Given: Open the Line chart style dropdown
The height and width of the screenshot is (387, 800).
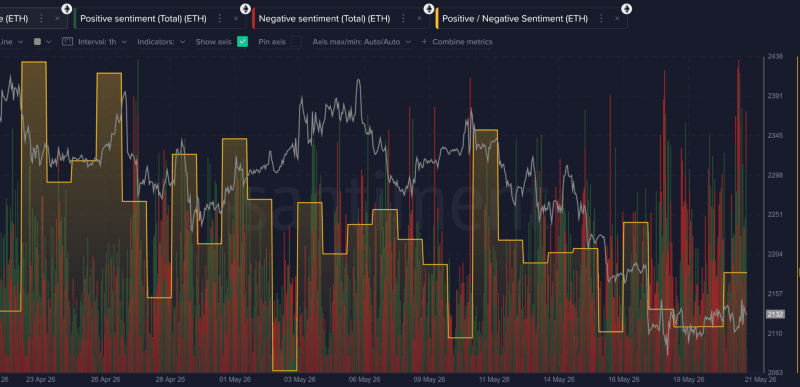Looking at the screenshot, I should pos(11,42).
